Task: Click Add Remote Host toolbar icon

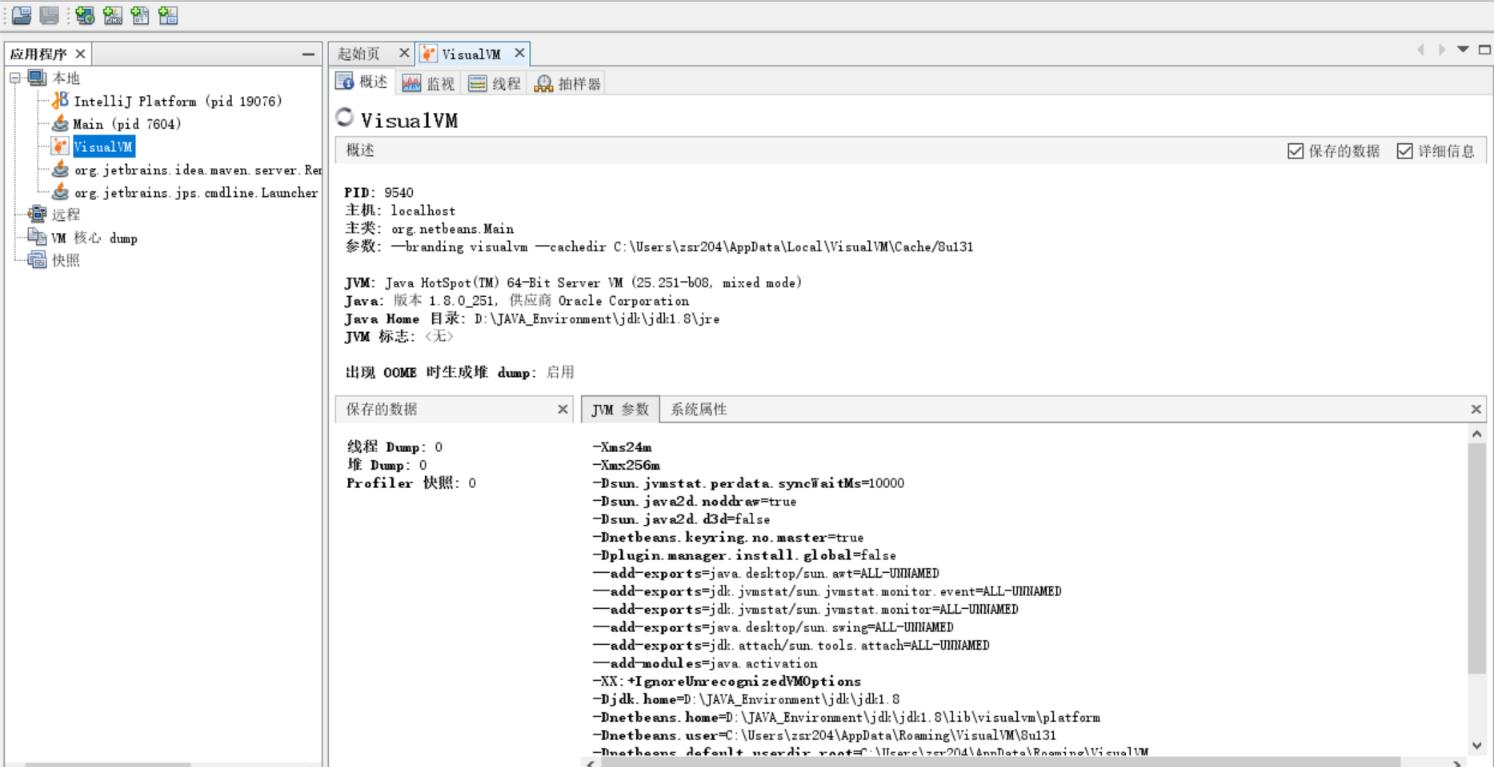Action: coord(86,15)
